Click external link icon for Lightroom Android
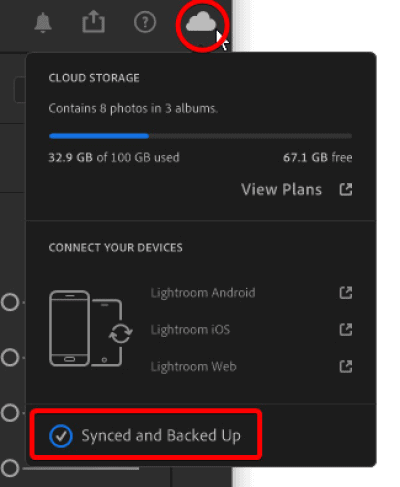The width and height of the screenshot is (400, 487). pos(346,293)
